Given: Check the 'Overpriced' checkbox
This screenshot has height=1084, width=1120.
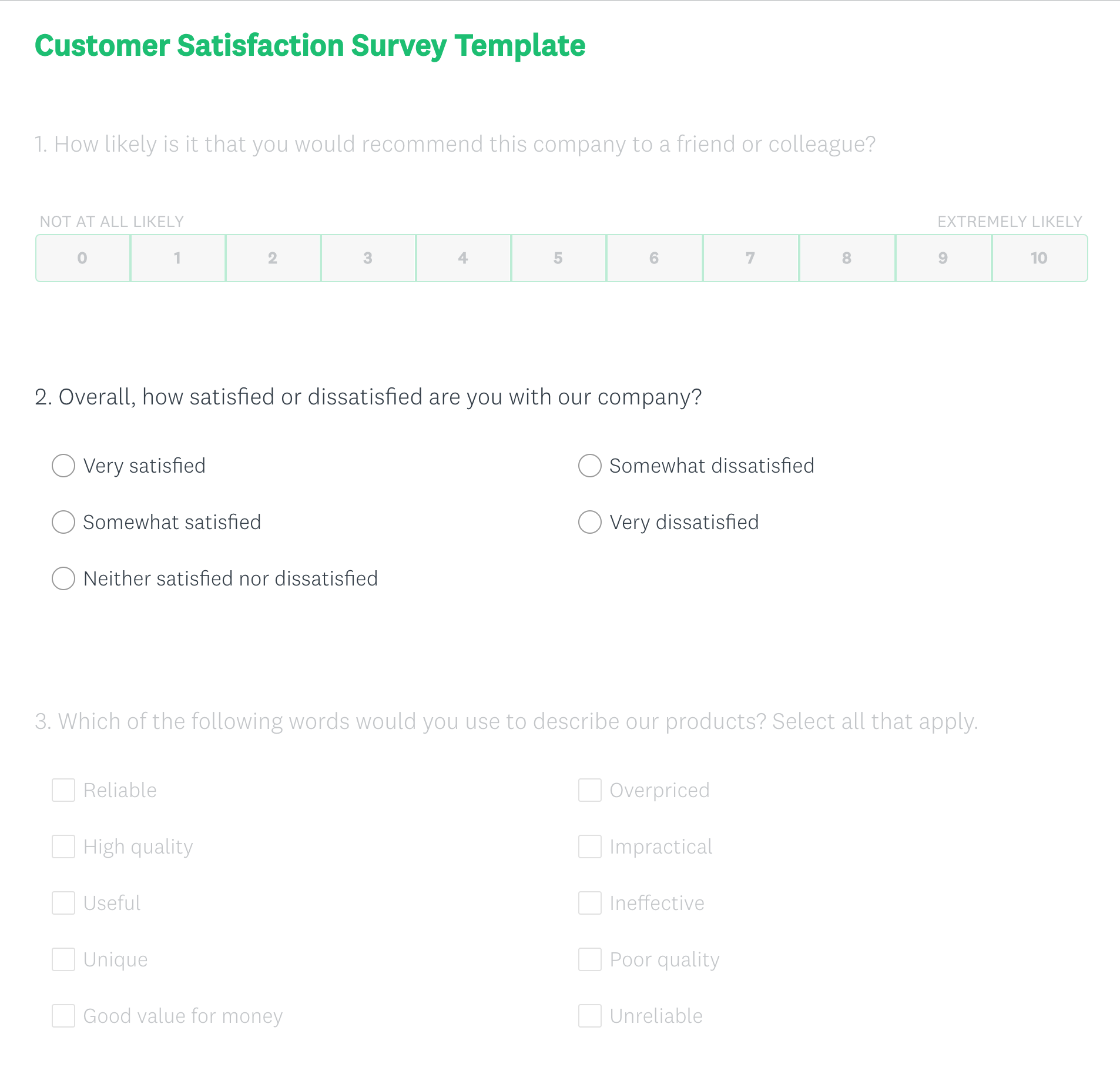Looking at the screenshot, I should click(589, 790).
